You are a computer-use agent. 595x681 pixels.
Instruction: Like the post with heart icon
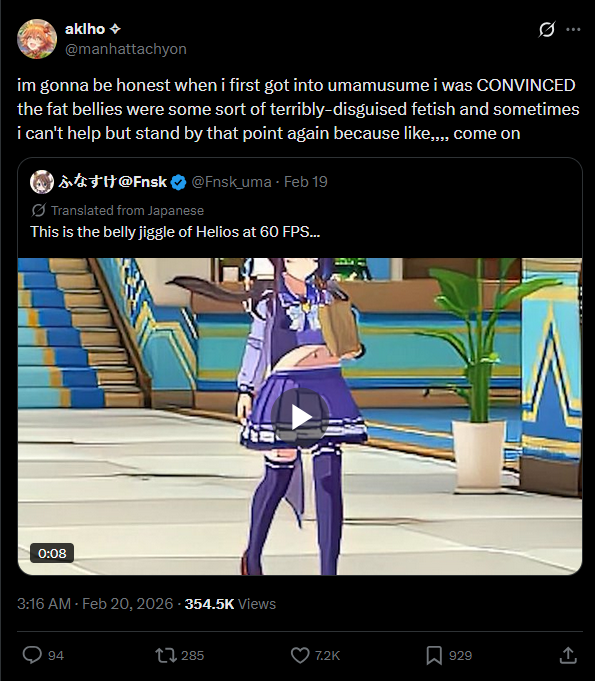300,655
